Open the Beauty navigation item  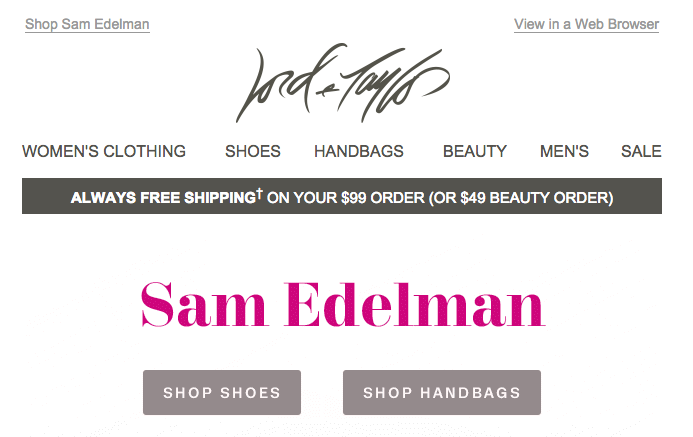pos(475,152)
